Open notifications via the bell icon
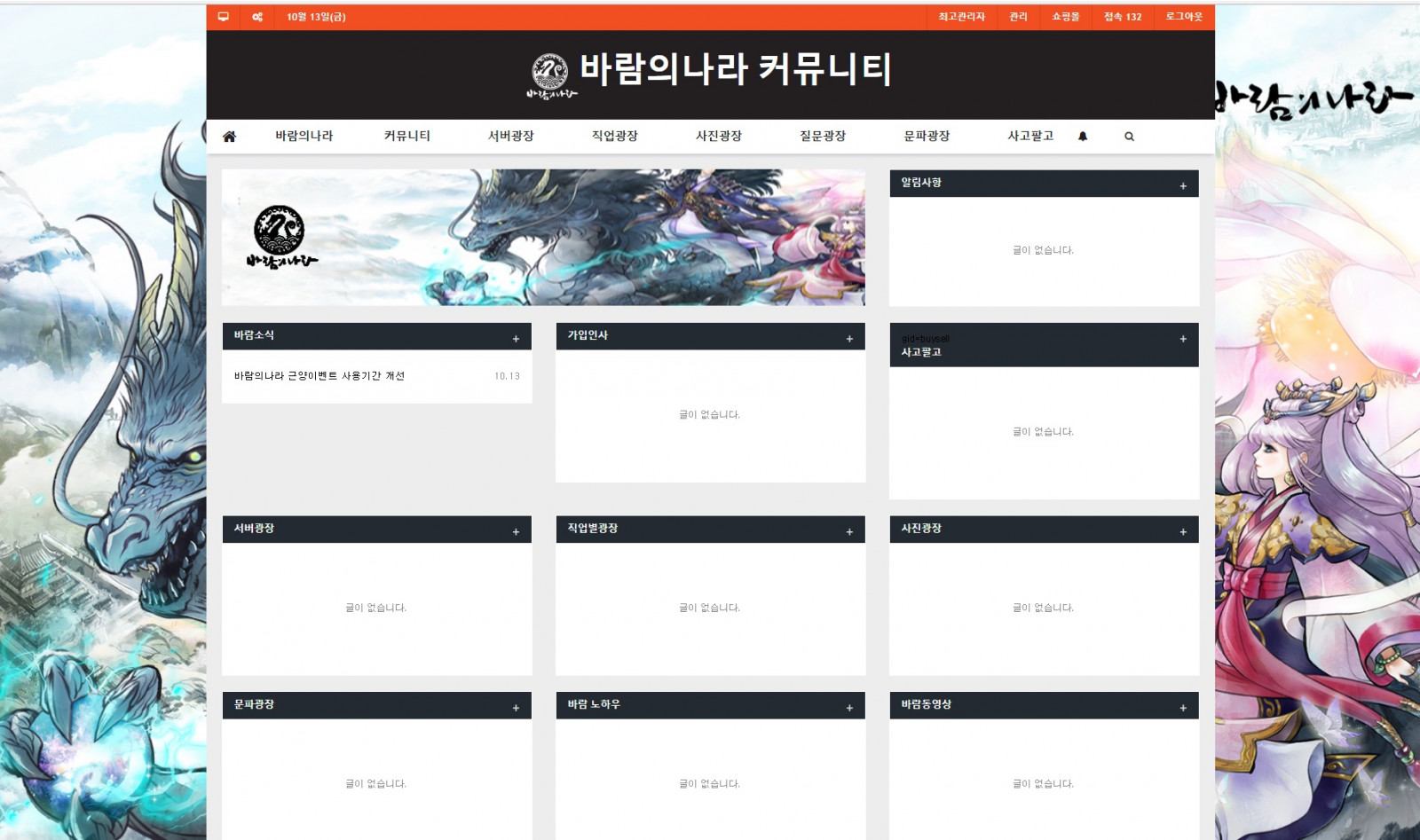The image size is (1420, 840). point(1083,137)
